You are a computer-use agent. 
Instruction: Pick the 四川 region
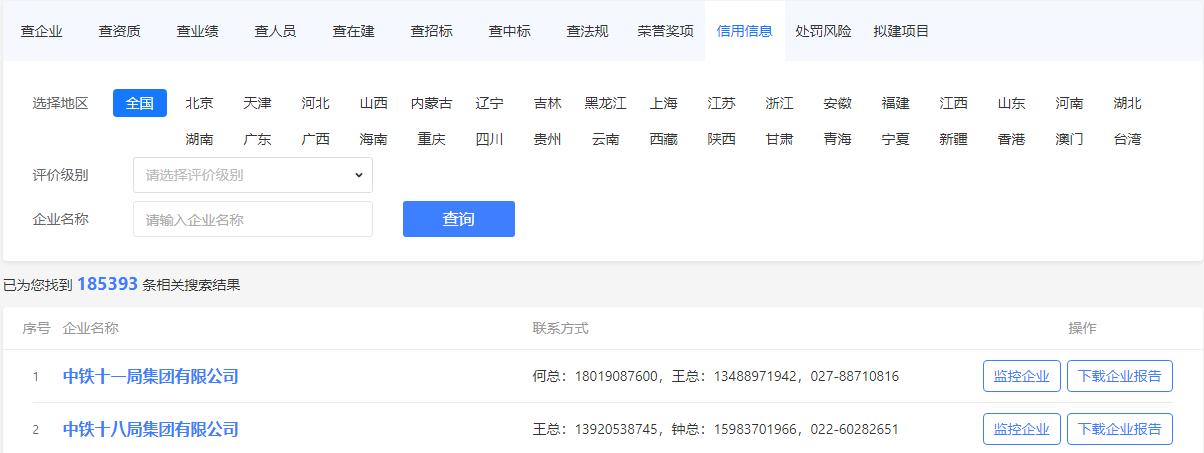click(489, 139)
